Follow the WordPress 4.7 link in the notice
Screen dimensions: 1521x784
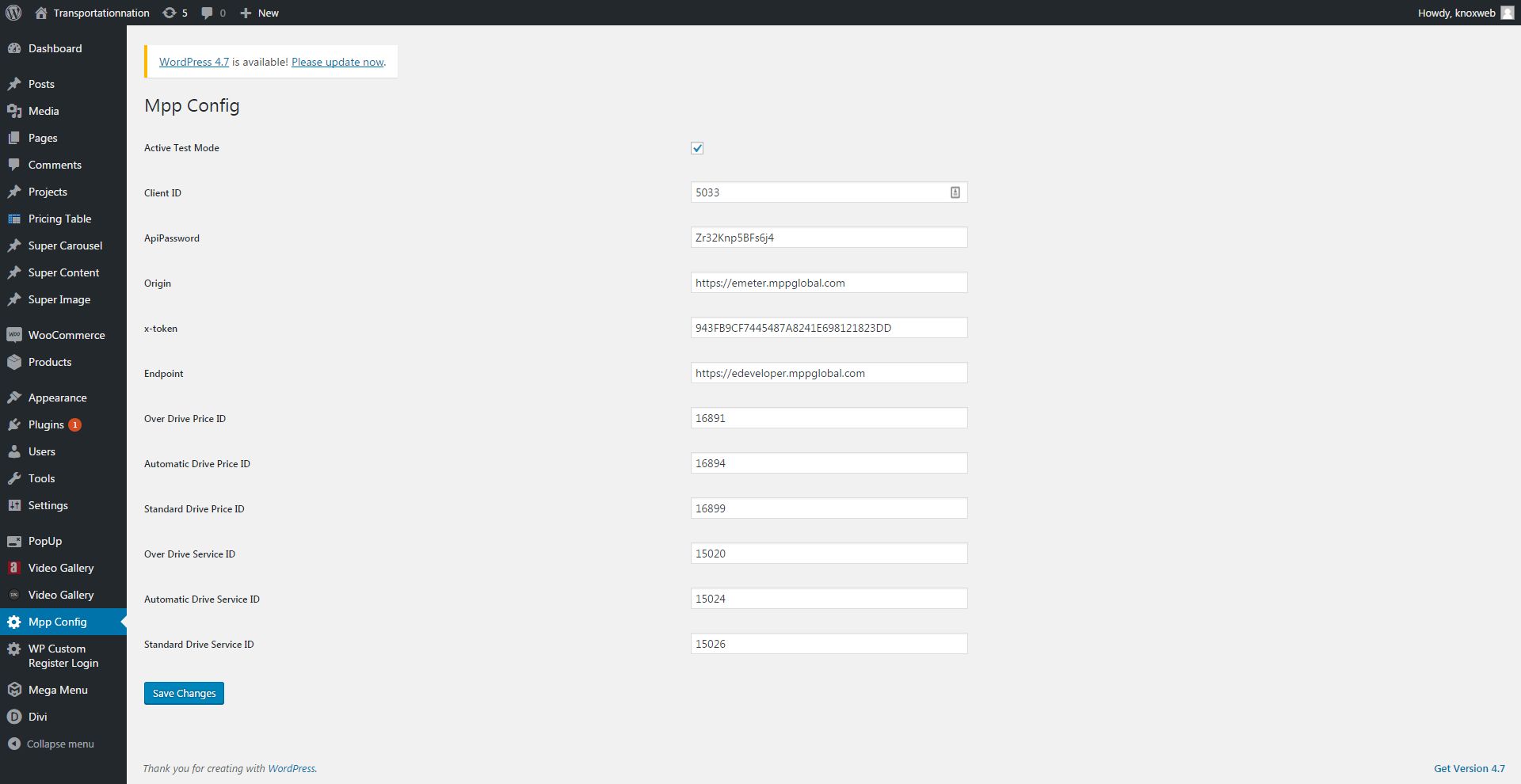click(194, 62)
